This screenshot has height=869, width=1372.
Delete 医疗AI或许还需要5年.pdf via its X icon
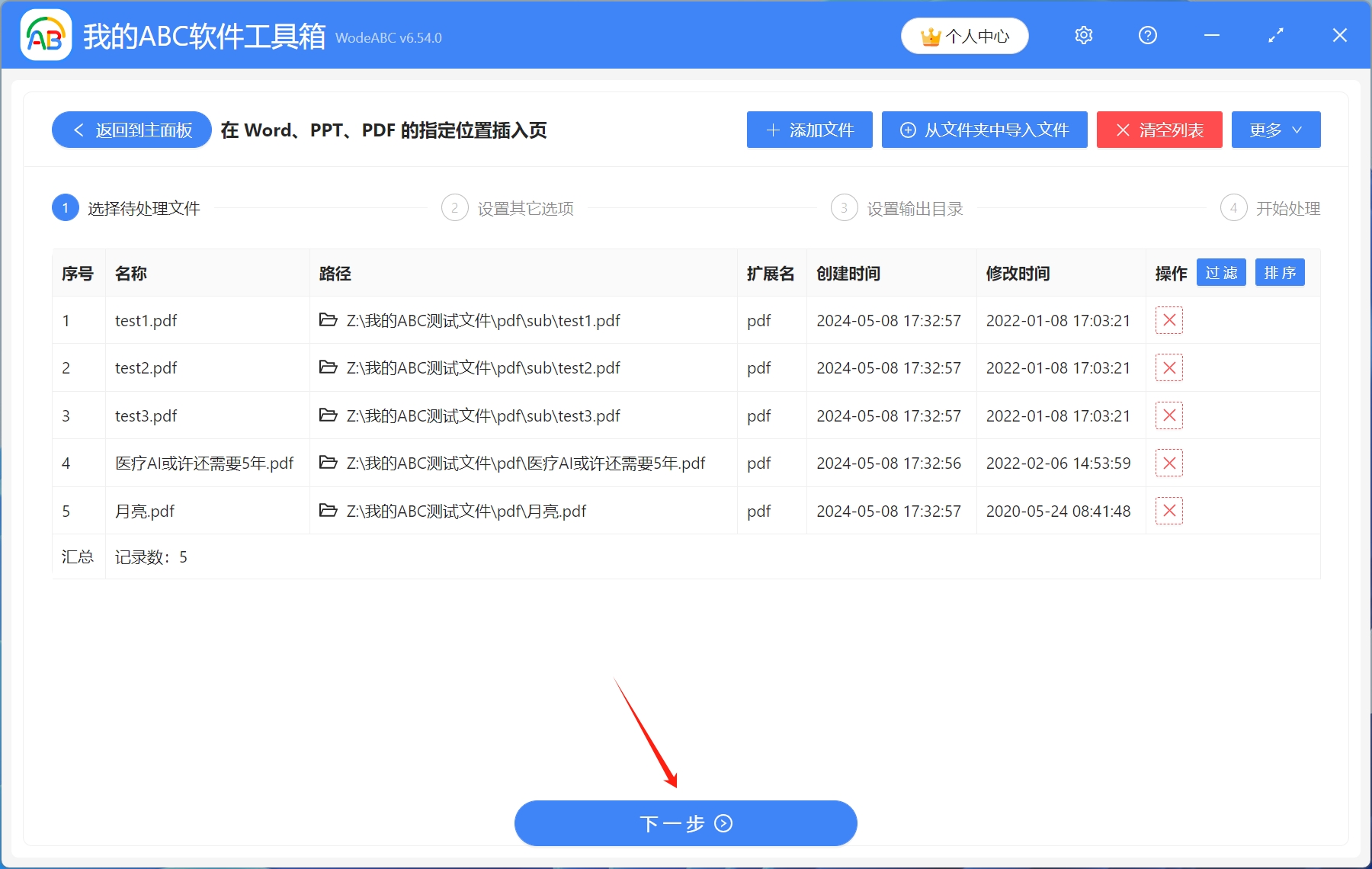(x=1168, y=463)
